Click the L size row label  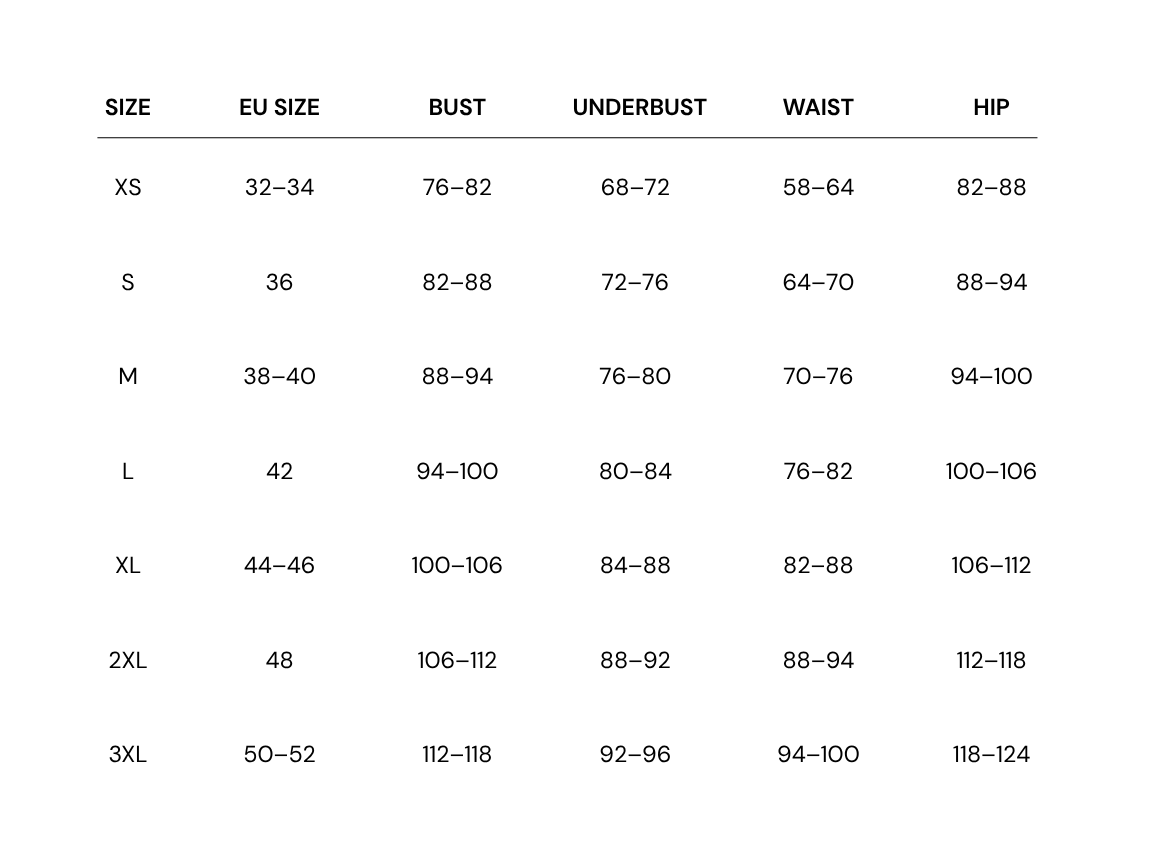pos(128,471)
